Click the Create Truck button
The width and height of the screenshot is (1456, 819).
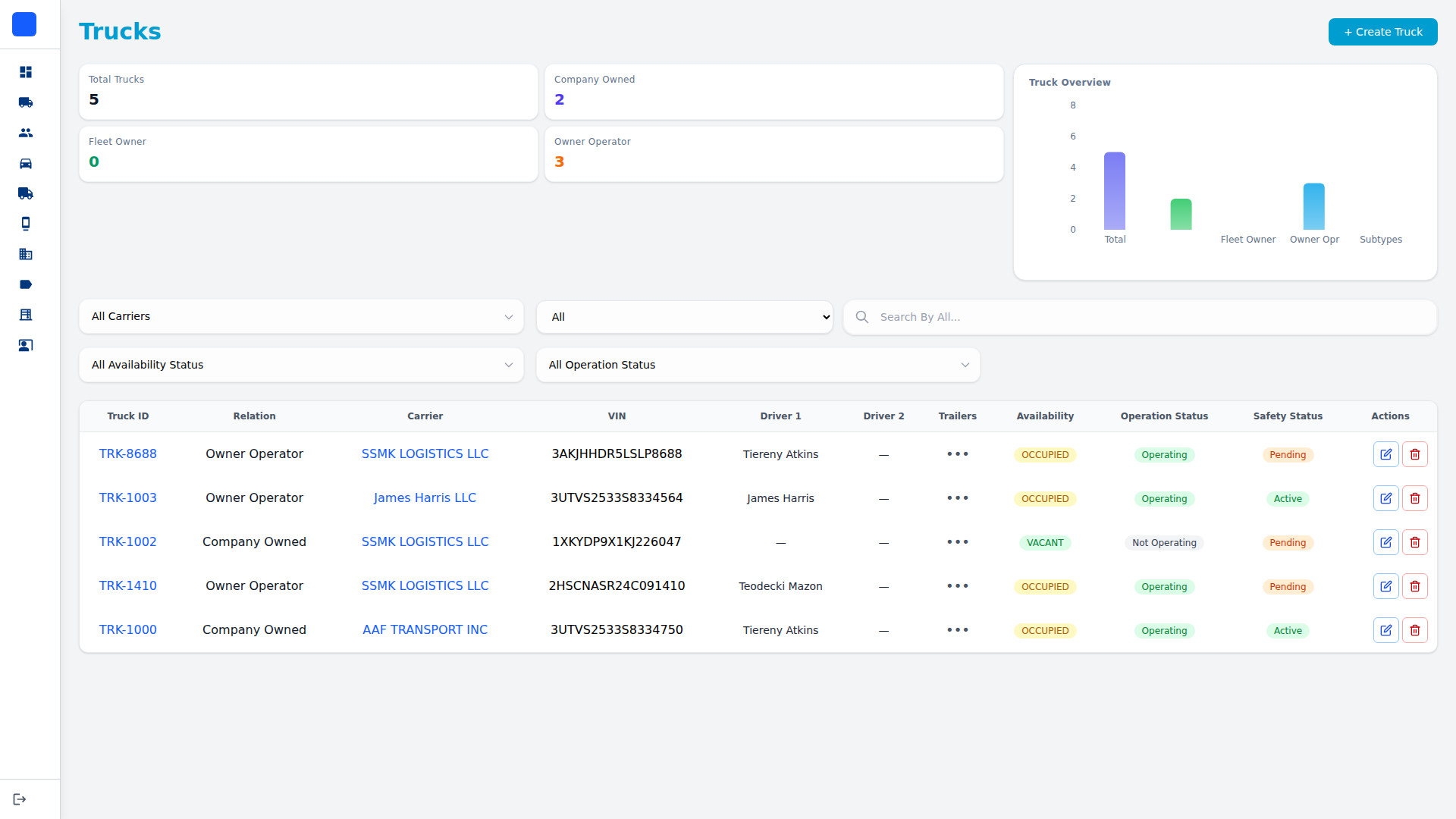[x=1382, y=32]
